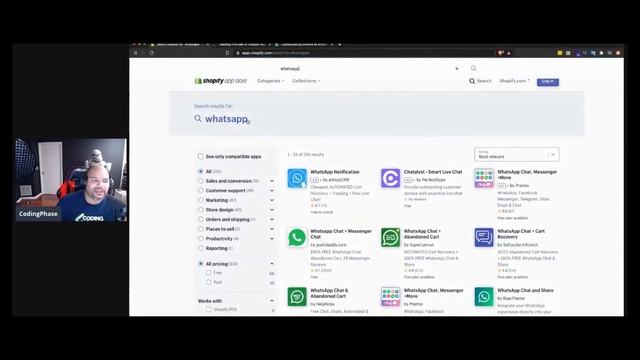This screenshot has width=640, height=360.
Task: Open the WhatsApp Chat + Cart Recovery title link
Action: [521, 234]
